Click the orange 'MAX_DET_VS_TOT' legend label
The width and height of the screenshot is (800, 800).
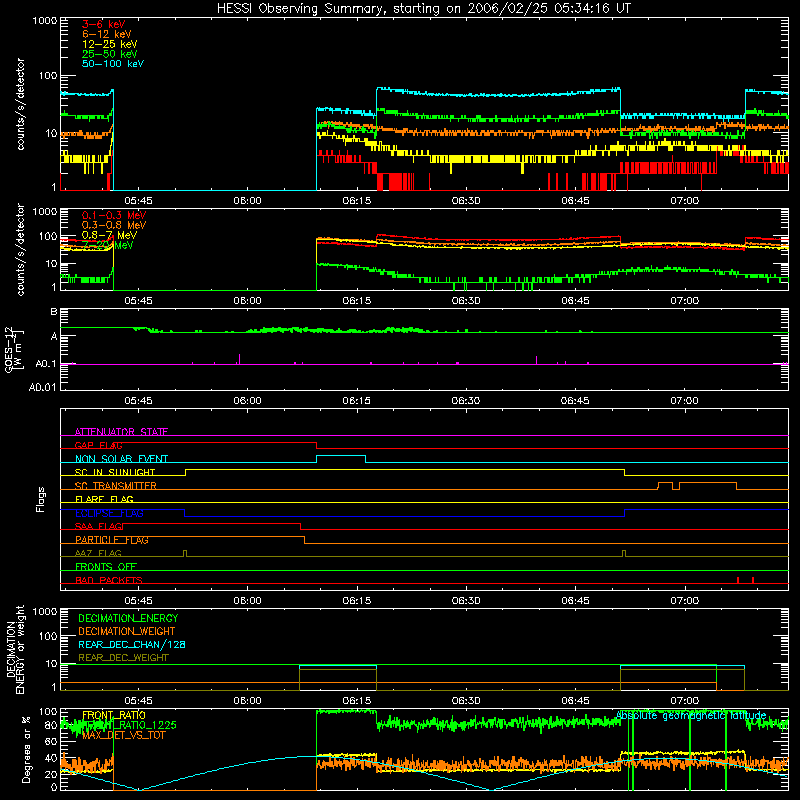[123, 735]
